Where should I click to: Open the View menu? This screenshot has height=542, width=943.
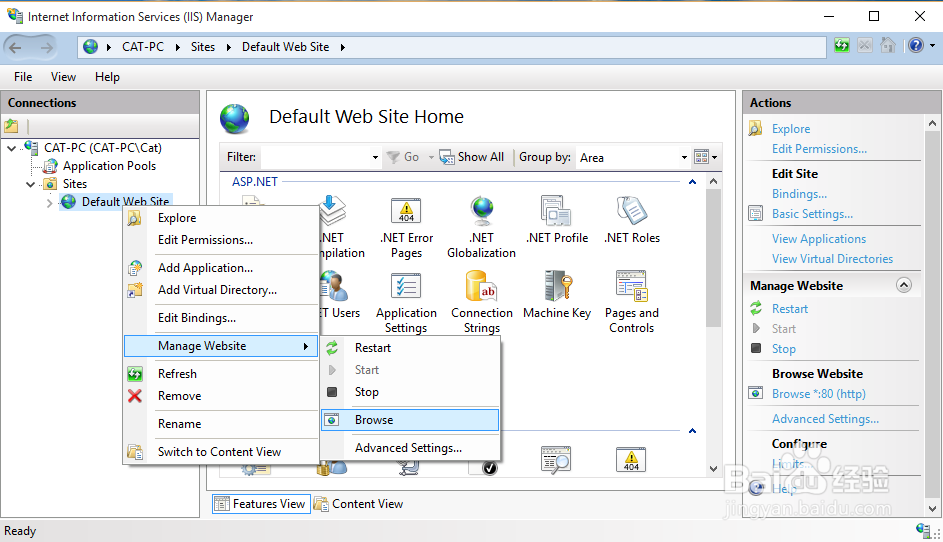coord(63,77)
